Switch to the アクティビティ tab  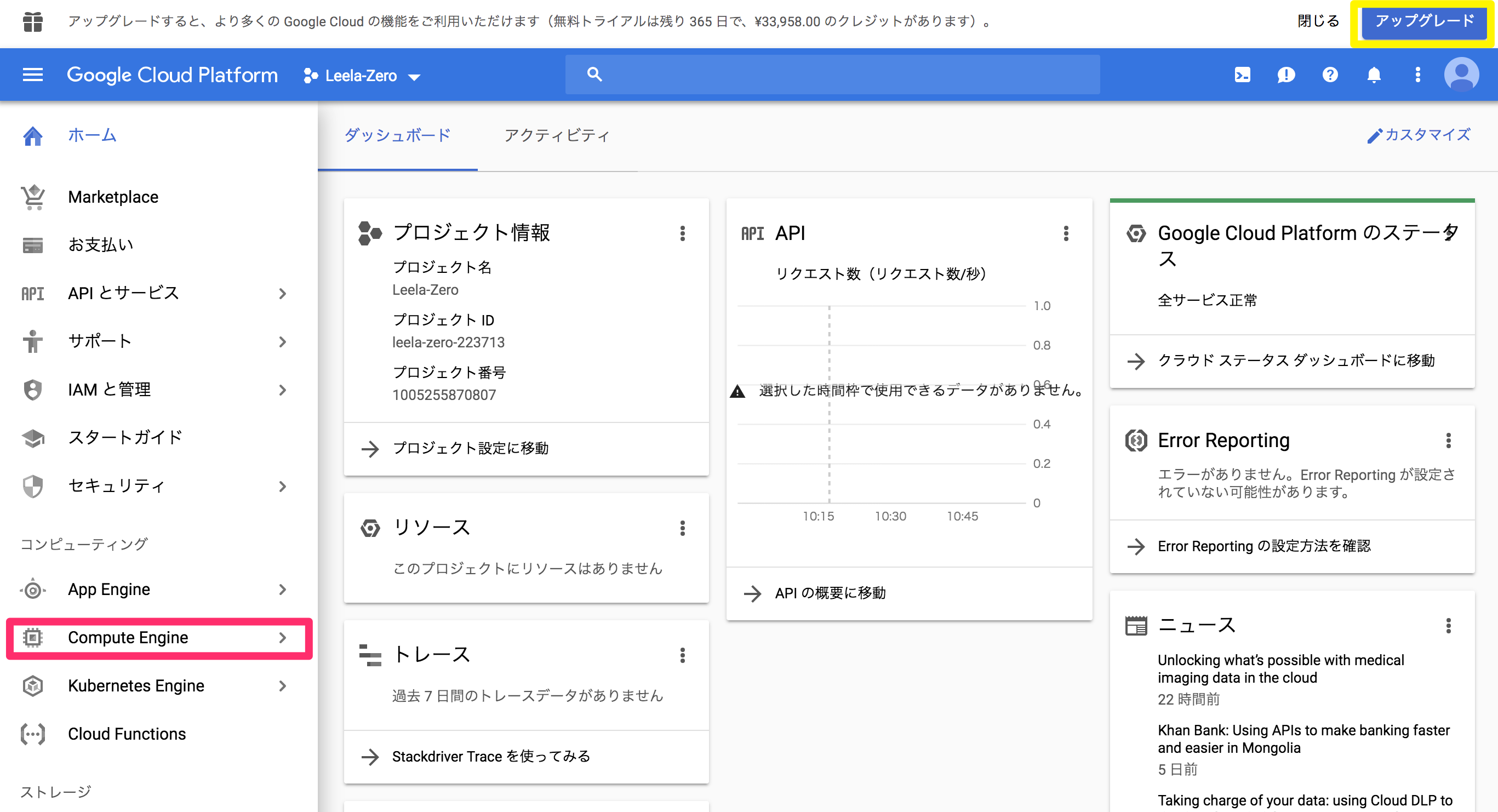(x=558, y=136)
